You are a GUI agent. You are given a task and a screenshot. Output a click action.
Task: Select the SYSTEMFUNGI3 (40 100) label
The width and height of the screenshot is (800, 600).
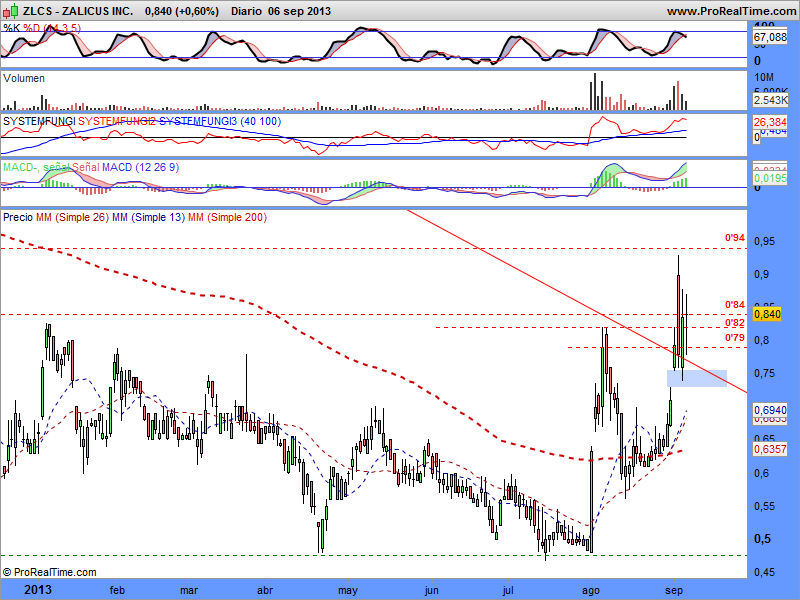click(x=220, y=121)
